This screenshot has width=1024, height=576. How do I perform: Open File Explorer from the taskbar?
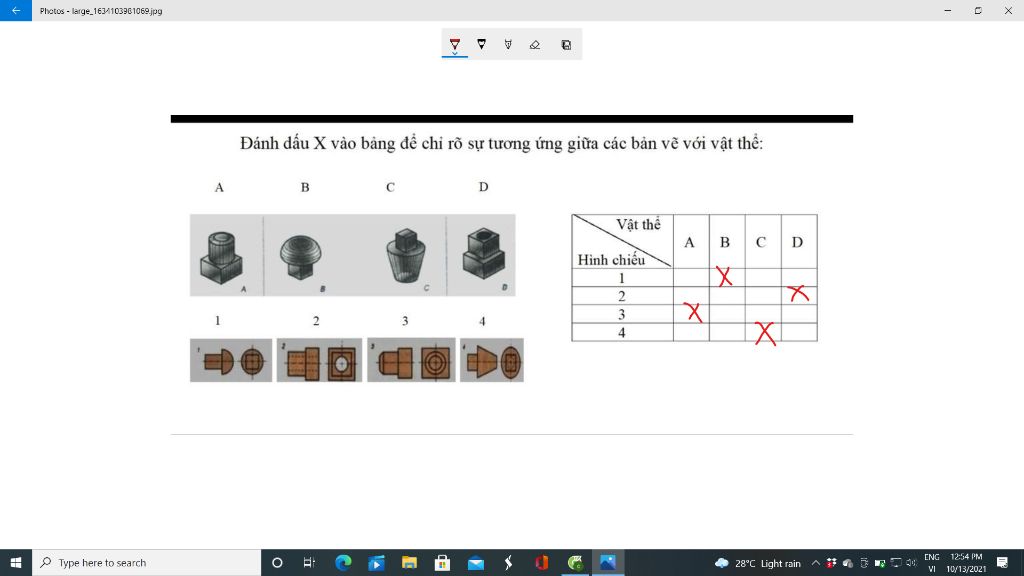[x=409, y=562]
